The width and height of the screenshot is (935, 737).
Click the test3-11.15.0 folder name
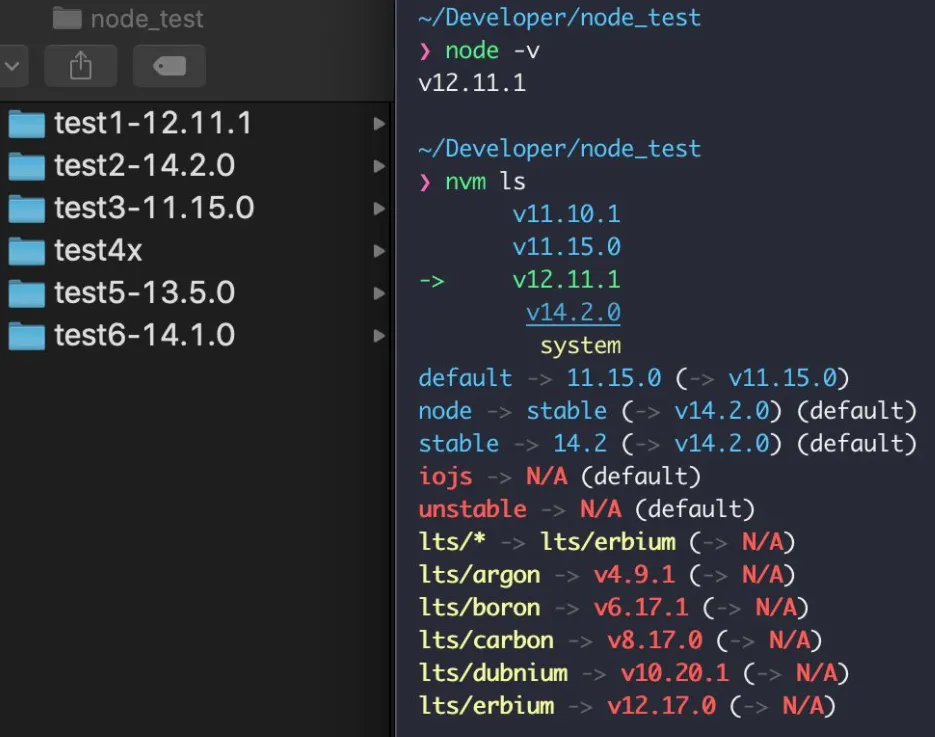point(154,208)
